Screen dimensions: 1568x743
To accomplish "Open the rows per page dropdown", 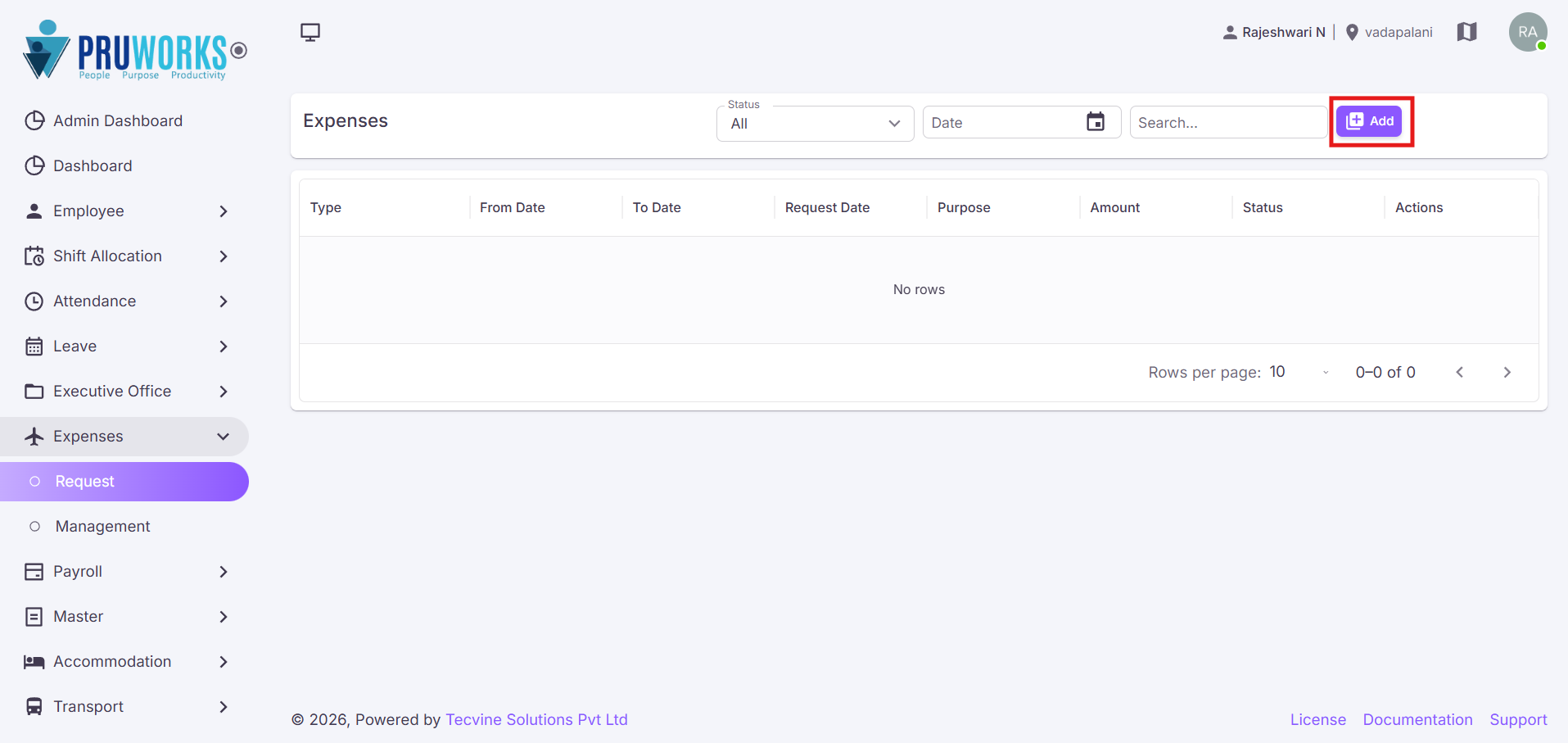I will (1299, 372).
